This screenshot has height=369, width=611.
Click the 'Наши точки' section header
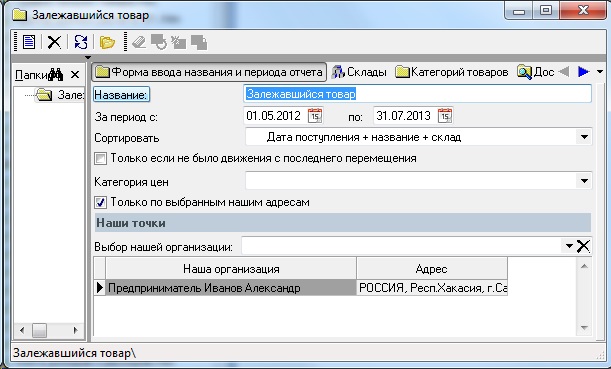coord(343,223)
